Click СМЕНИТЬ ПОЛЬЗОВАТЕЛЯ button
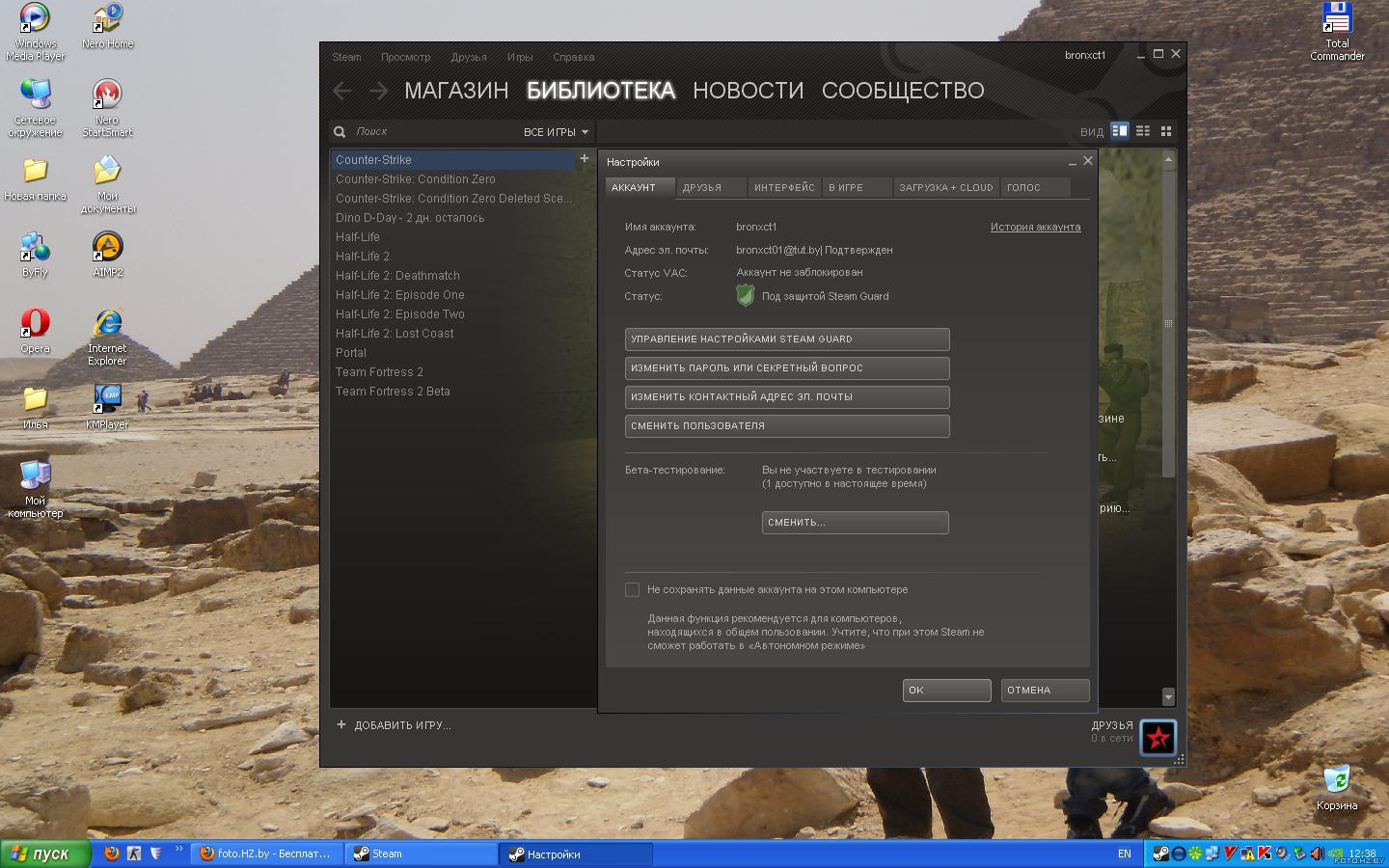Screen dimensions: 1389x868 [x=787, y=426]
